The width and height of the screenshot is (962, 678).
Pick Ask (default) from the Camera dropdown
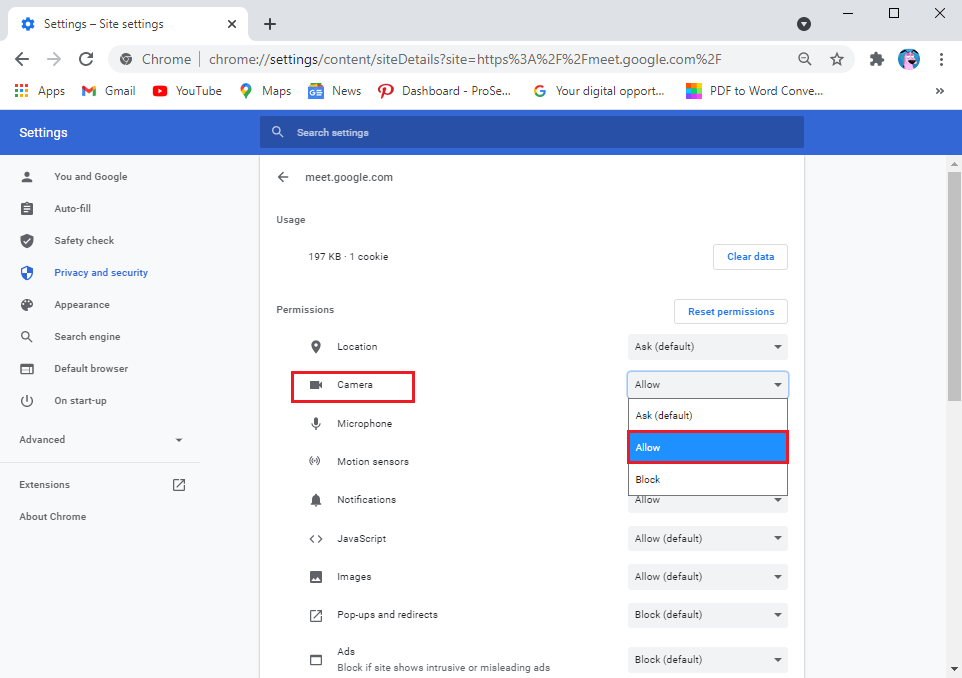[707, 415]
